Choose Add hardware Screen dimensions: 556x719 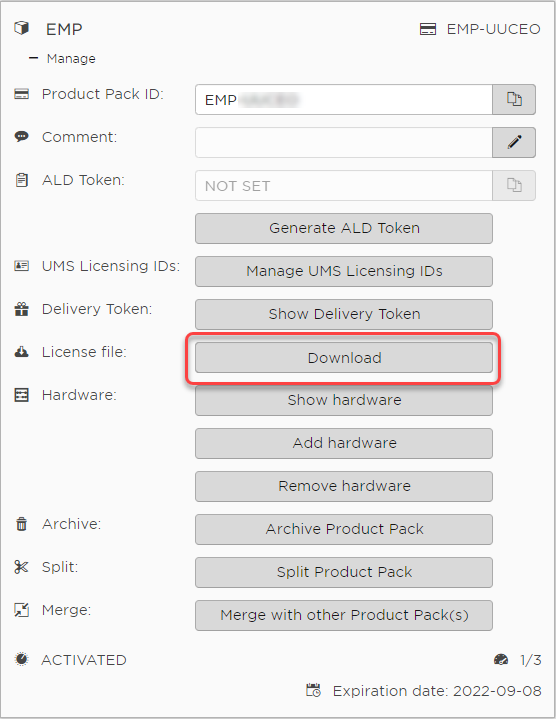(344, 443)
